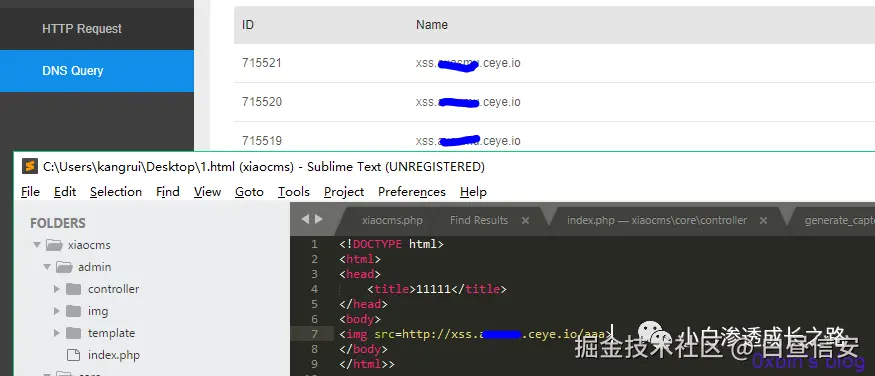Click the opening body tag line
The width and height of the screenshot is (875, 376).
point(360,319)
